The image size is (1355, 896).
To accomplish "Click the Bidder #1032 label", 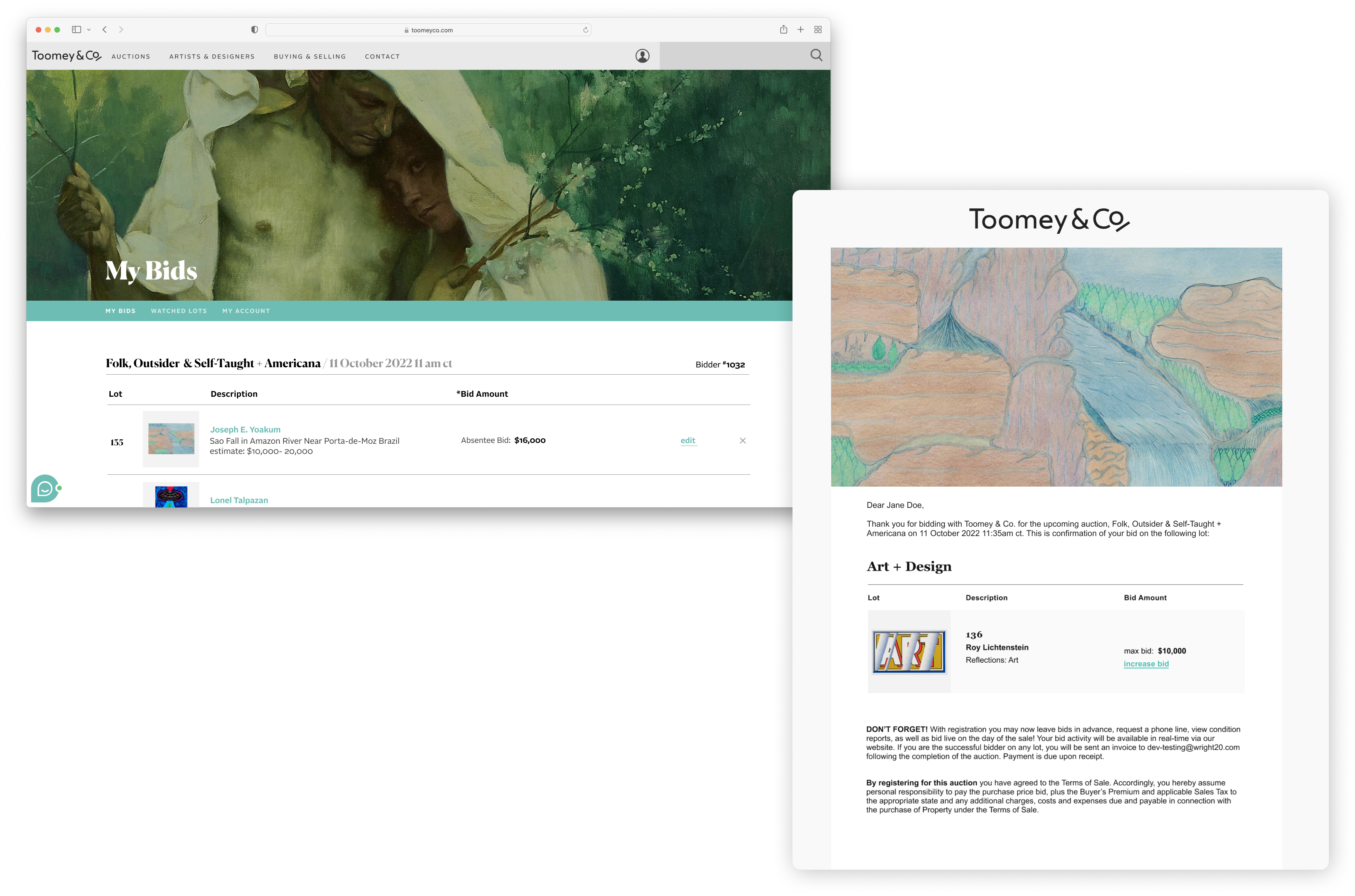I will pyautogui.click(x=720, y=364).
